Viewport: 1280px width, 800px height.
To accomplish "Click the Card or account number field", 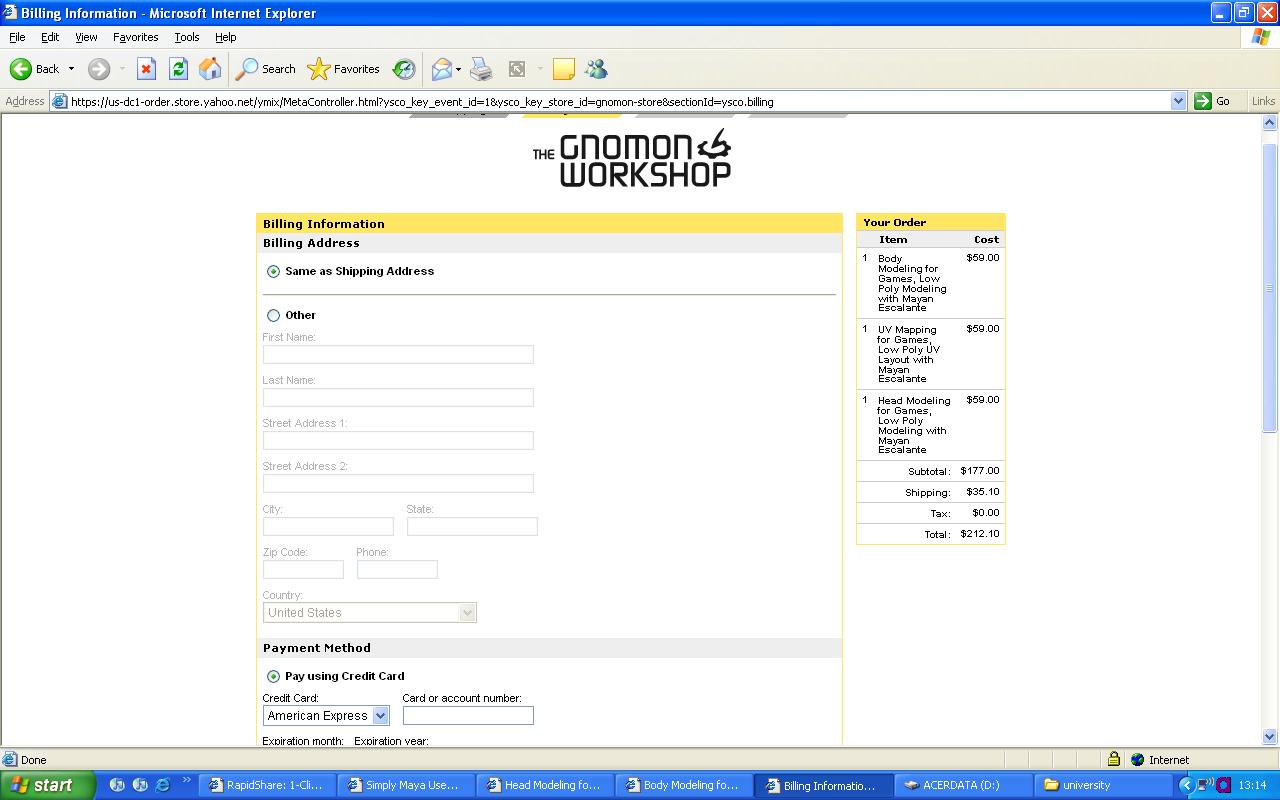I will (468, 715).
